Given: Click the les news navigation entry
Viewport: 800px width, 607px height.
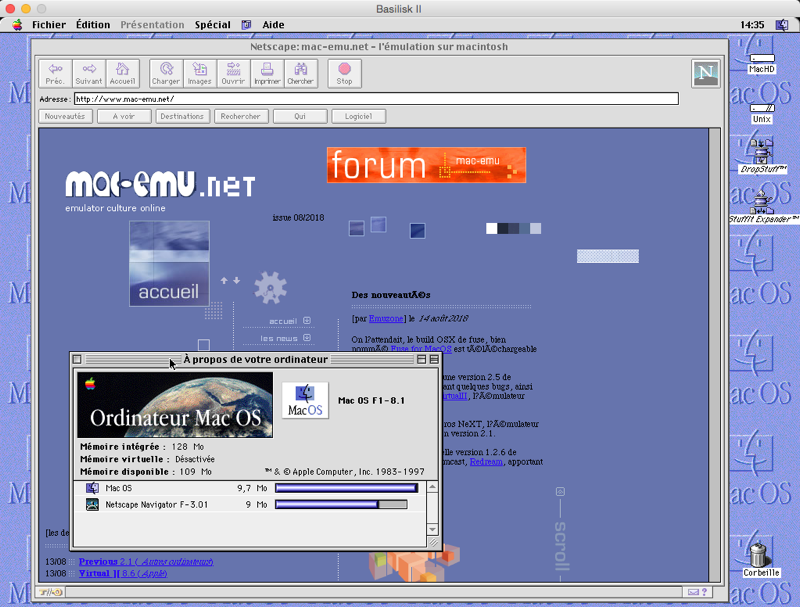Looking at the screenshot, I should pyautogui.click(x=285, y=338).
